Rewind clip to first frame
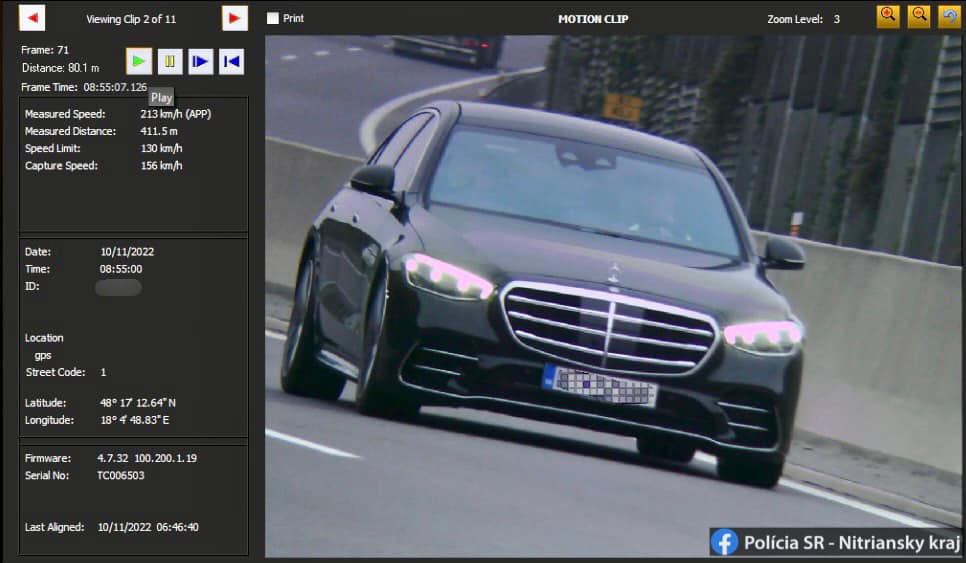Screen dimensions: 966x563 click(x=232, y=62)
